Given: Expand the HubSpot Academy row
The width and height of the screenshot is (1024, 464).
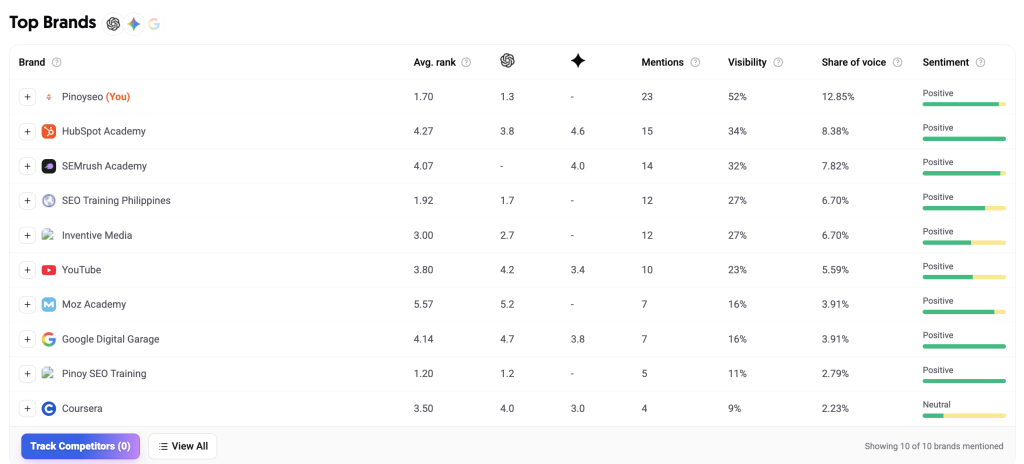Looking at the screenshot, I should tap(27, 131).
